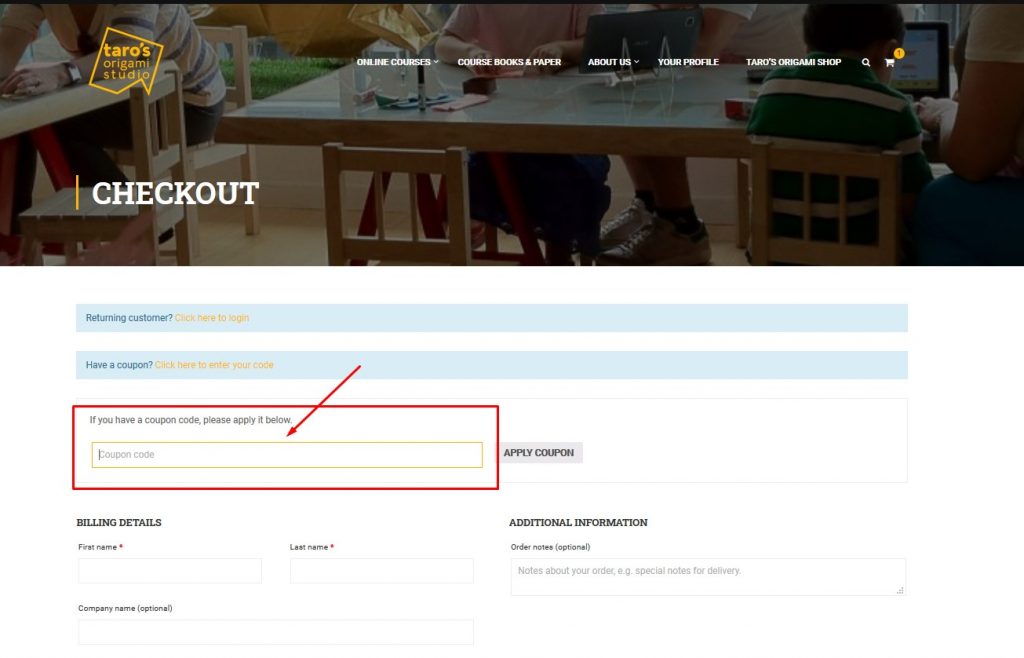Open the shopping cart icon

click(x=889, y=62)
